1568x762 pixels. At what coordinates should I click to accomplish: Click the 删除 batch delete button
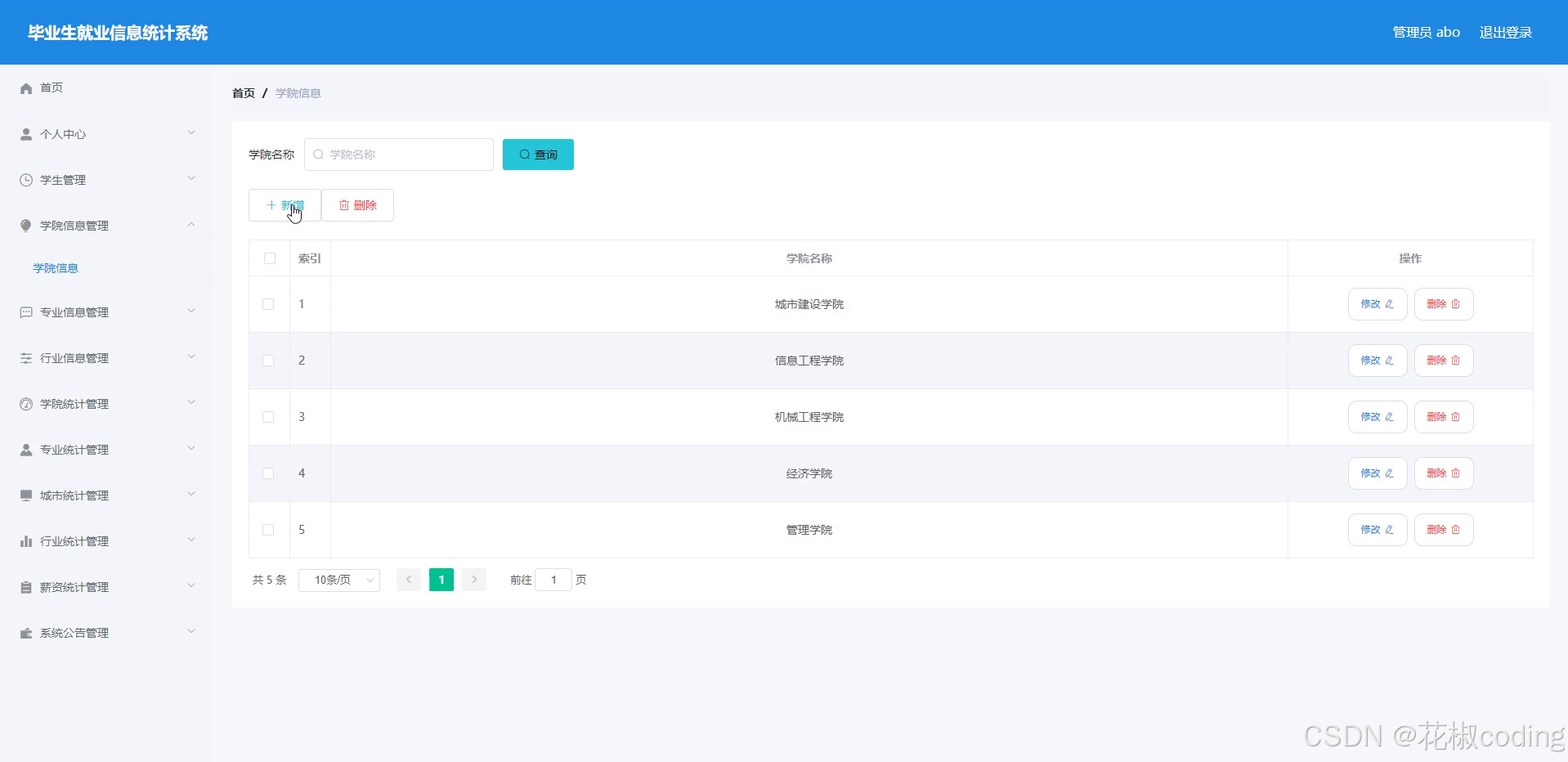point(357,205)
